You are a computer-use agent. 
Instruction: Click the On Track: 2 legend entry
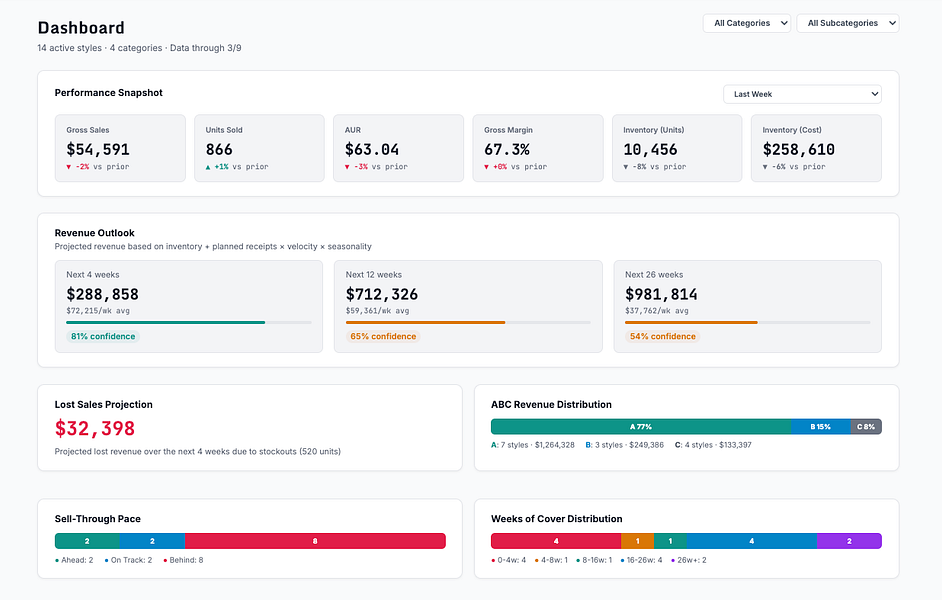click(x=128, y=560)
